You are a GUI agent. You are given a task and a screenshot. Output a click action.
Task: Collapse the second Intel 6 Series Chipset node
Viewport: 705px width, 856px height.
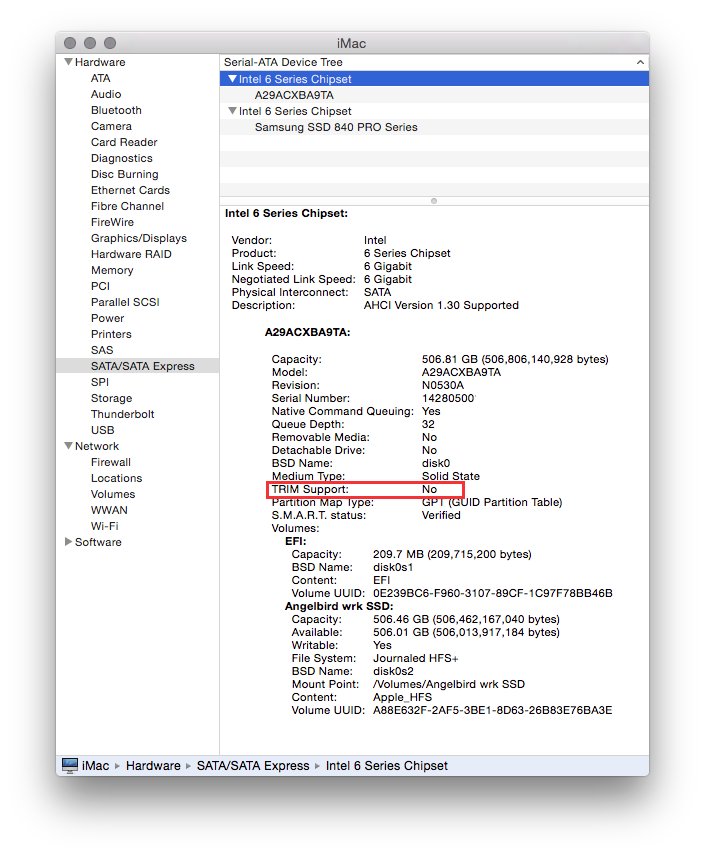click(x=233, y=111)
